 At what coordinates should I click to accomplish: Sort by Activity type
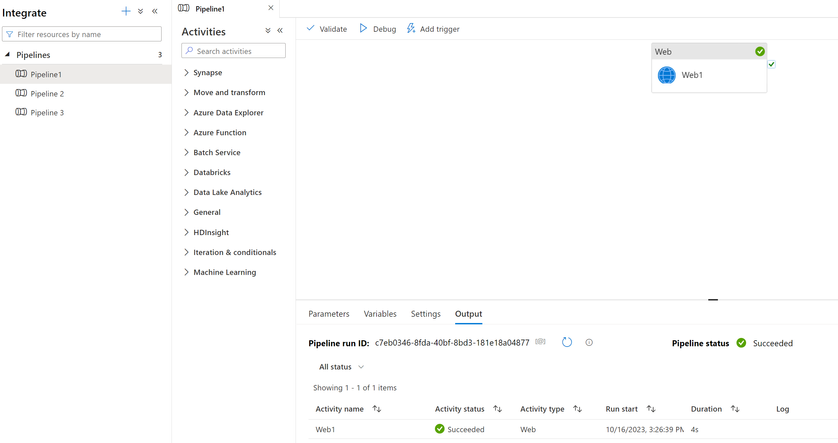click(x=577, y=409)
